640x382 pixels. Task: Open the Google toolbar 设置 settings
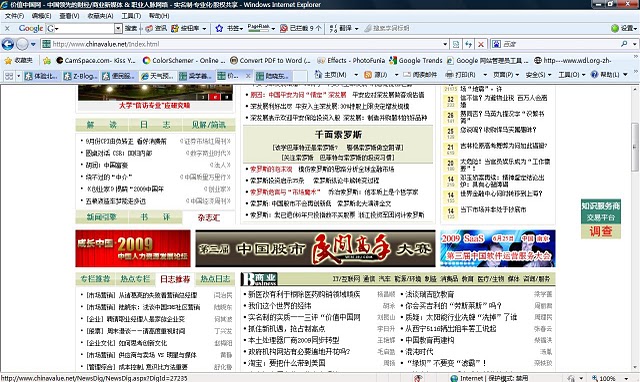(x=624, y=28)
